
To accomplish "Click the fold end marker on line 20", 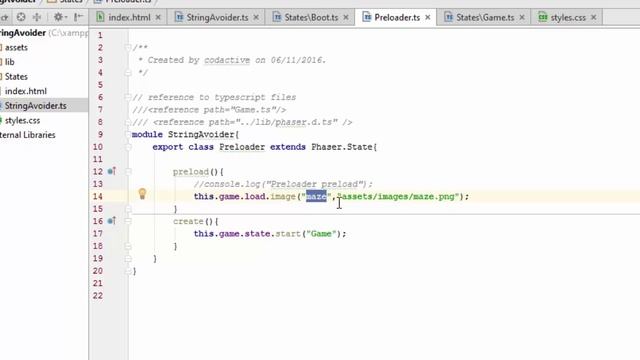I will (x=128, y=271).
